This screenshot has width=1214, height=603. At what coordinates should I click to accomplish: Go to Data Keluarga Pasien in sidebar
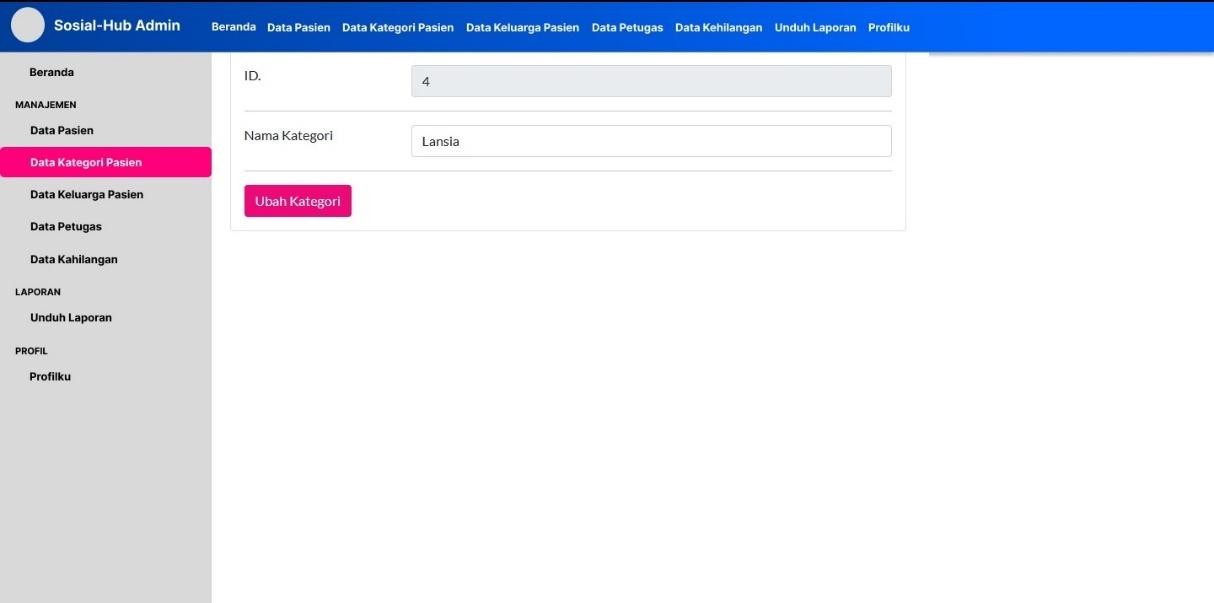point(87,194)
